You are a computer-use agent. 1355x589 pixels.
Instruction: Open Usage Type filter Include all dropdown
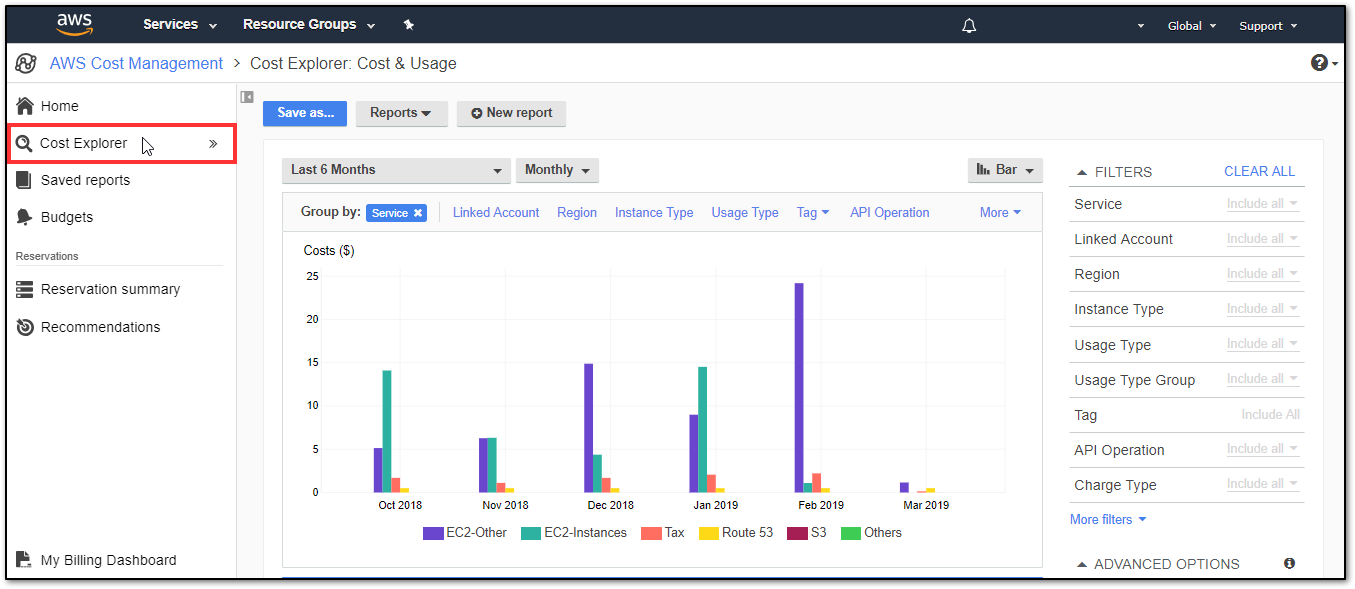pos(1263,344)
